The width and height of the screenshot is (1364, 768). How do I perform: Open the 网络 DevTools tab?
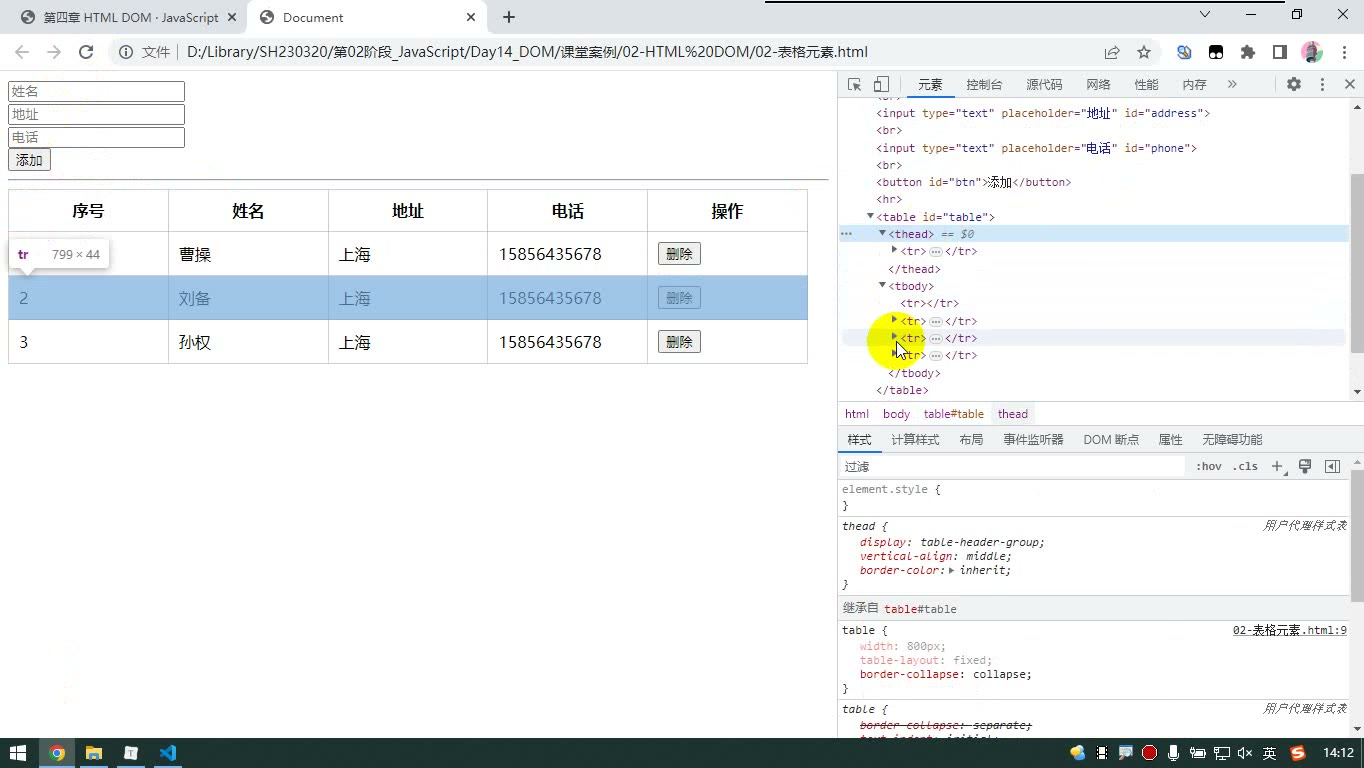point(1098,85)
